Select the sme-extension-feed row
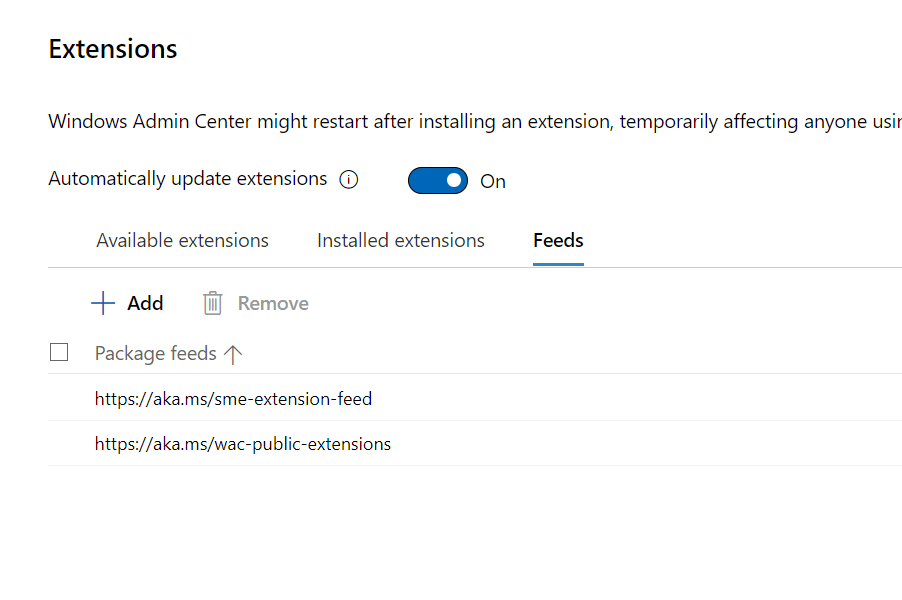Screen dimensions: 902x600 [x=475, y=398]
